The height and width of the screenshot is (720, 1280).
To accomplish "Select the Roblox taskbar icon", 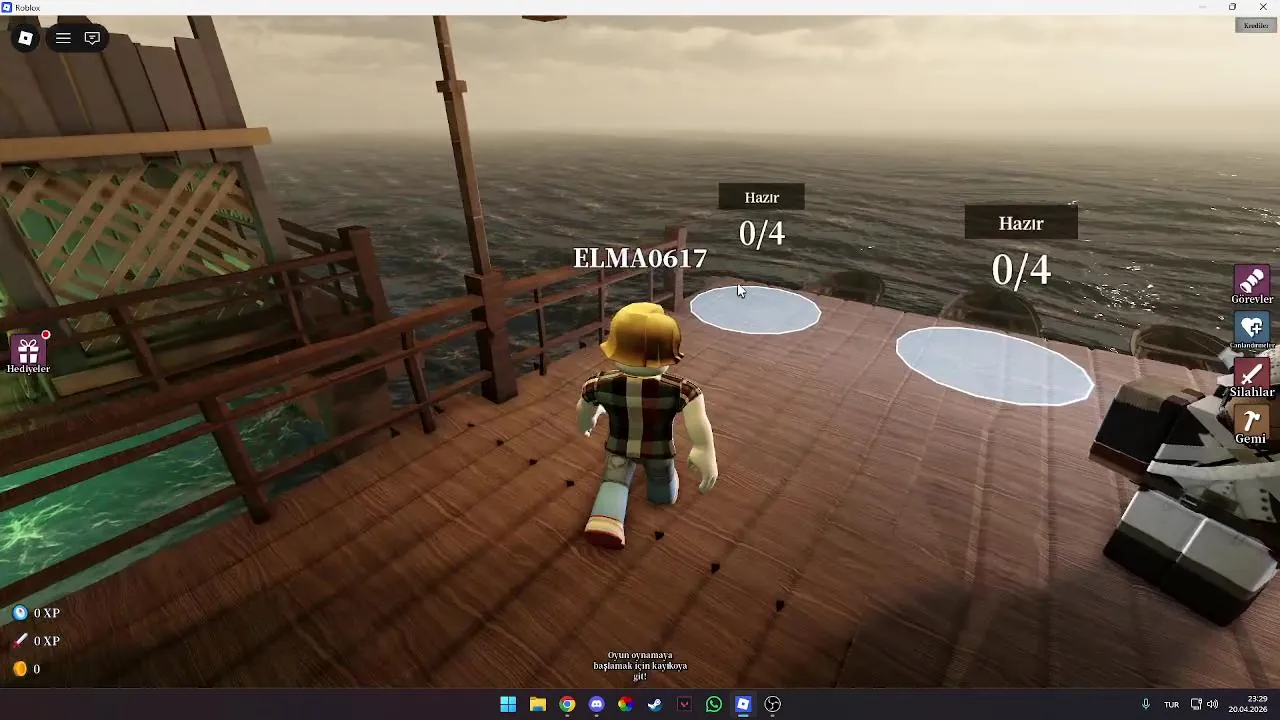I will [x=743, y=704].
